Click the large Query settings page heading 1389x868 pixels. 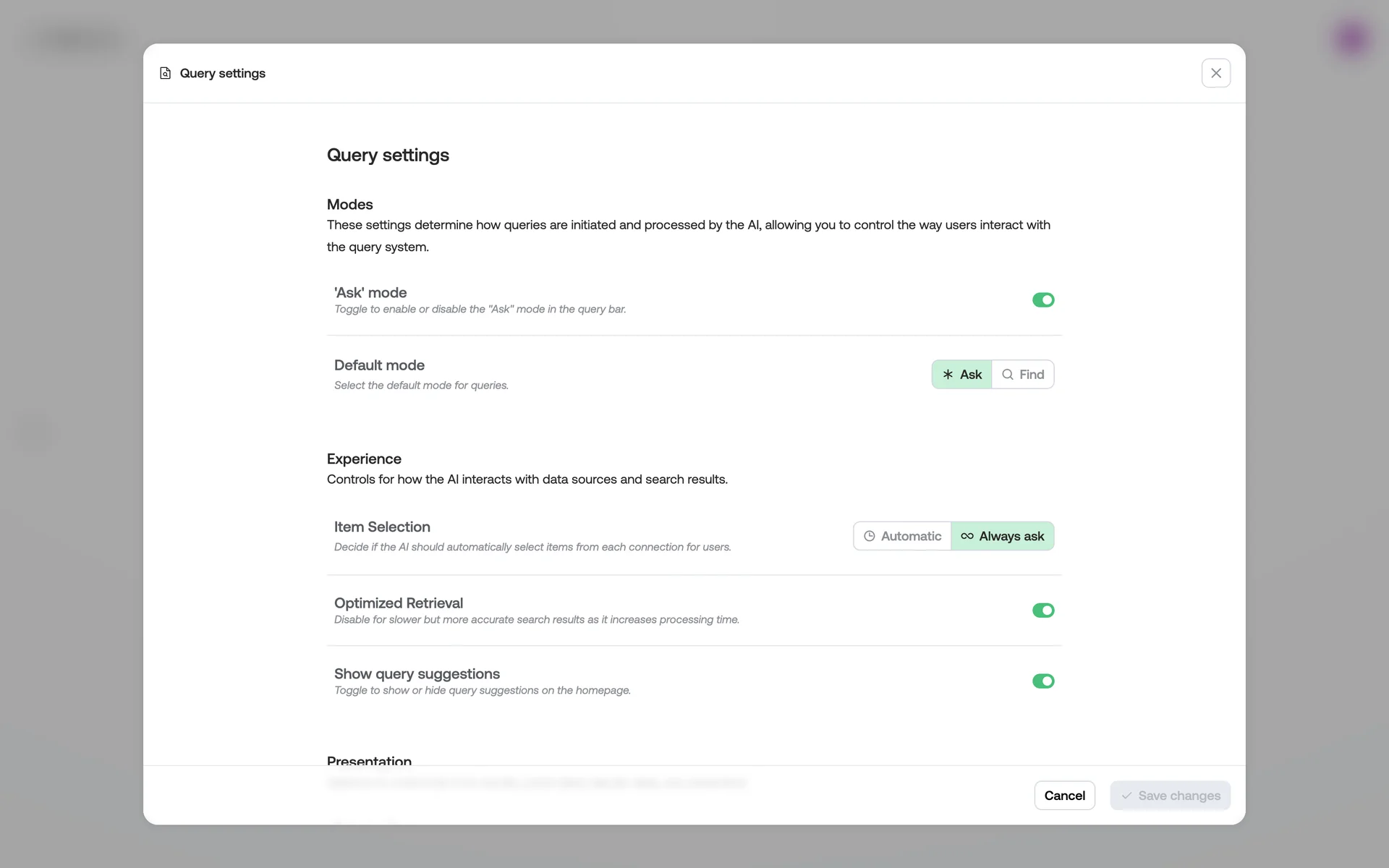click(x=388, y=155)
